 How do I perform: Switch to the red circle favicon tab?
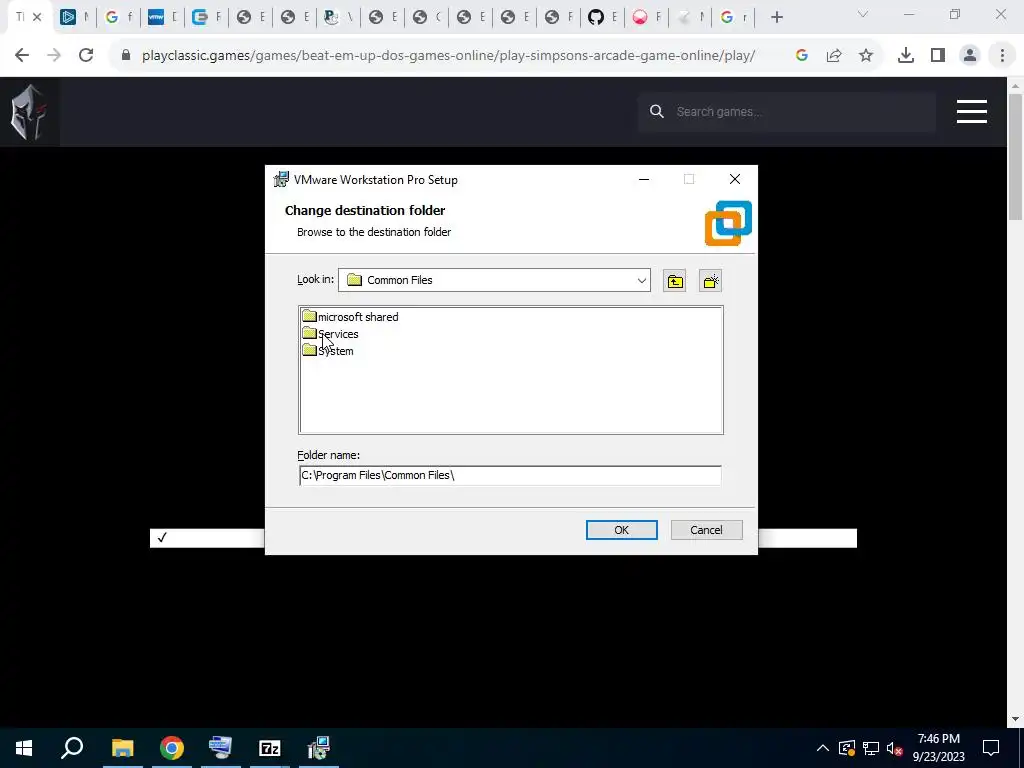640,18
